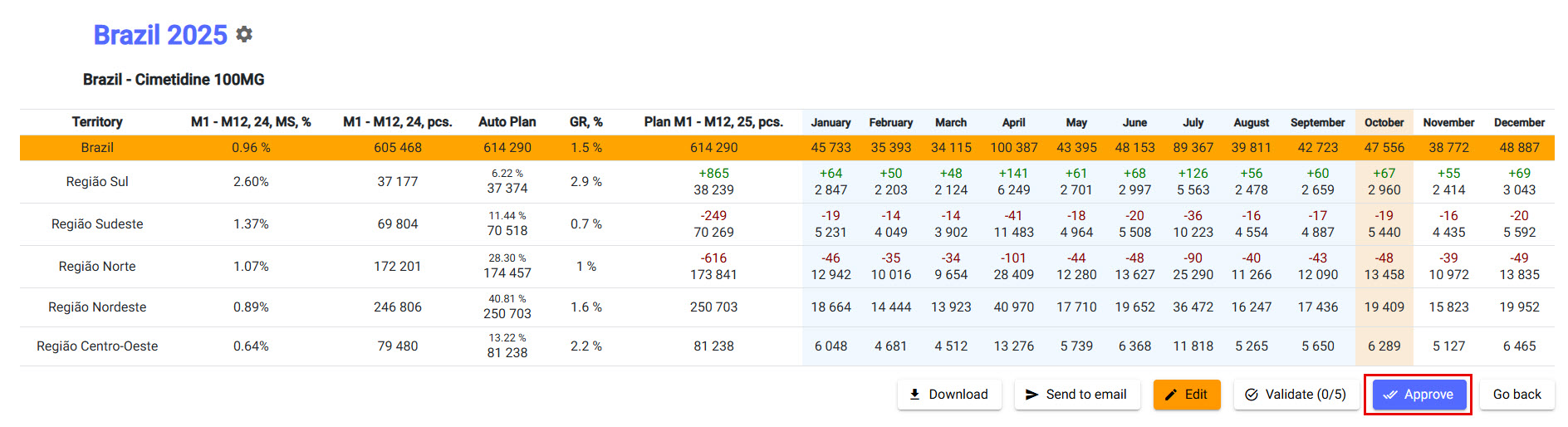Click Região Centro-Oeste territory
The height and width of the screenshot is (427, 1568).
click(97, 346)
